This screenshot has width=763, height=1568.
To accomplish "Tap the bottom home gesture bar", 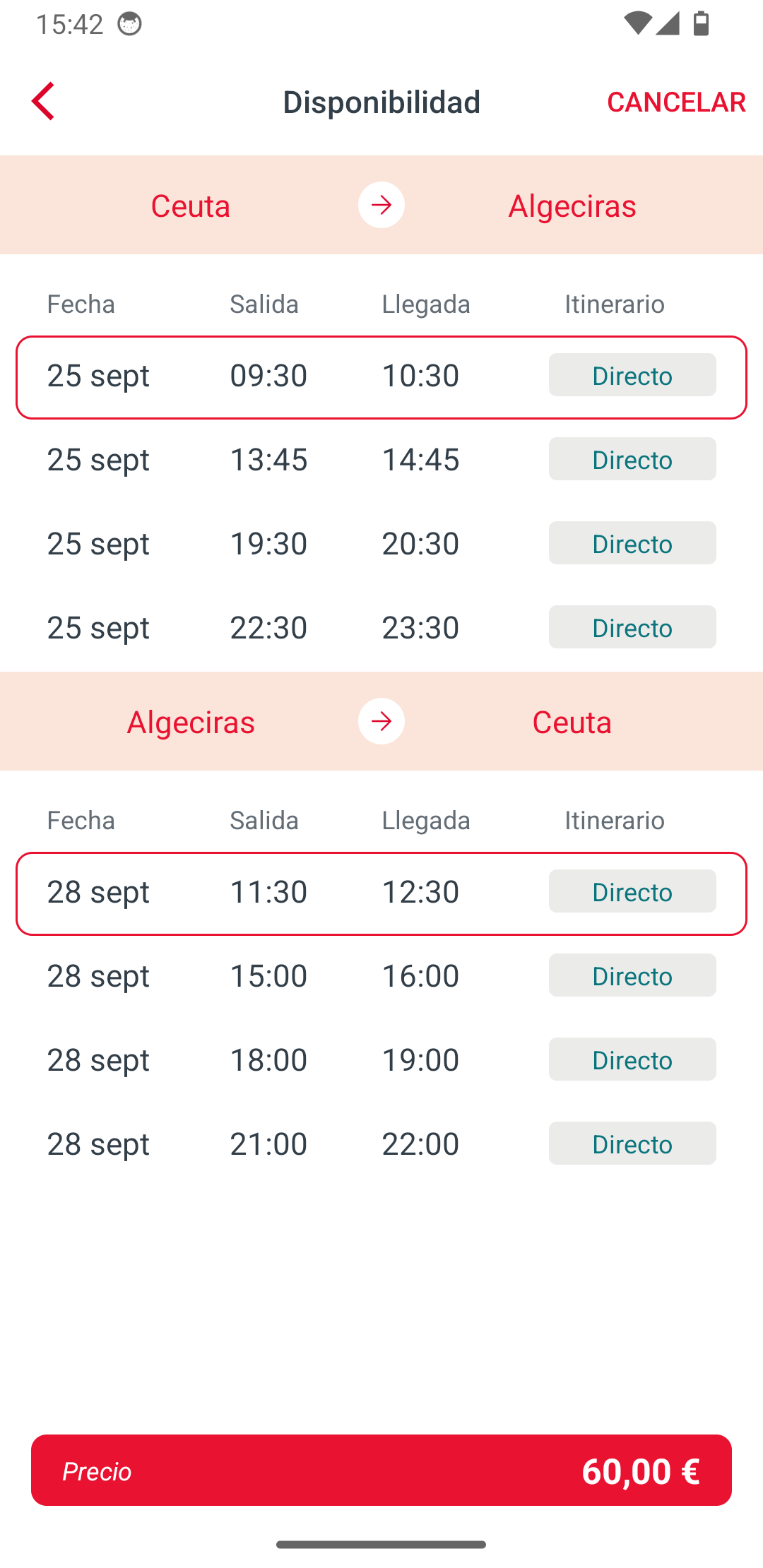I will point(381,1545).
